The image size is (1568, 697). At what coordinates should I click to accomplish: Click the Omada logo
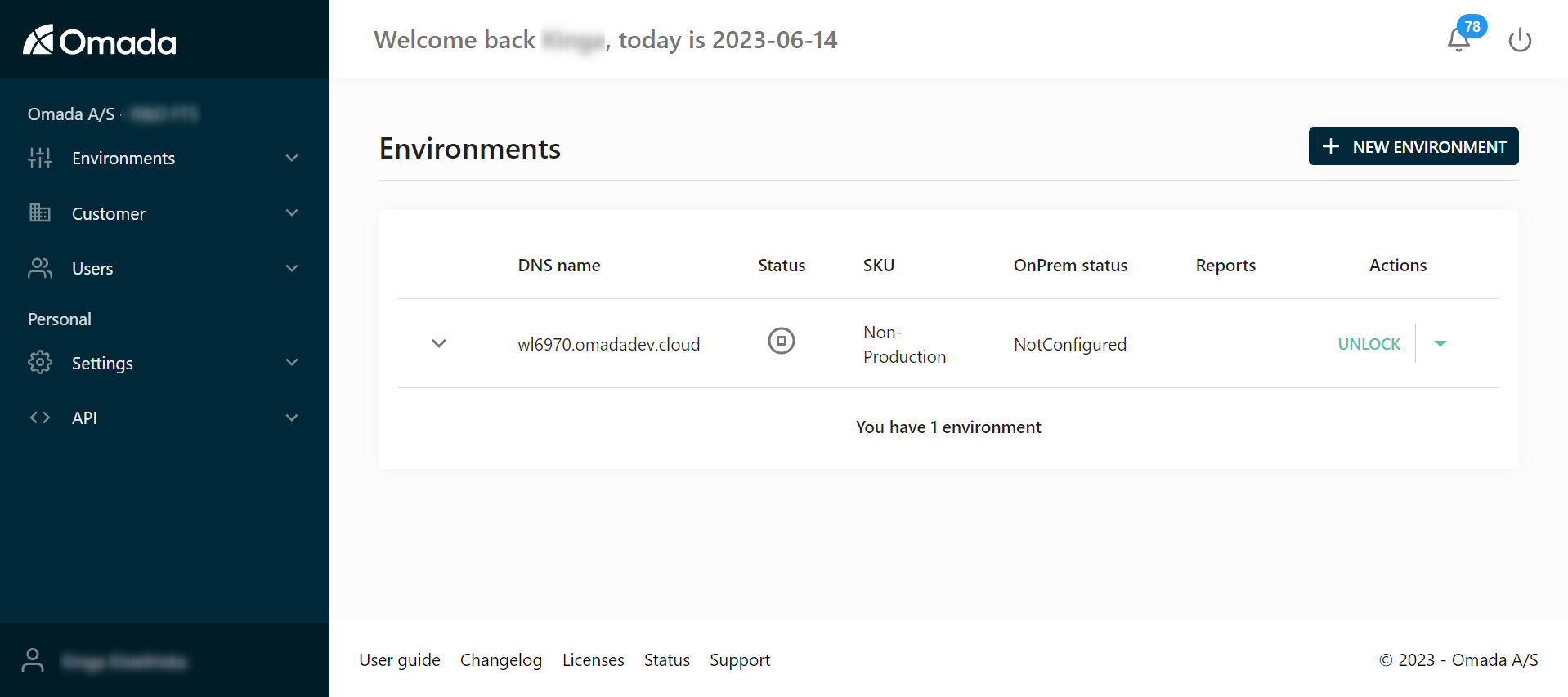click(x=100, y=40)
